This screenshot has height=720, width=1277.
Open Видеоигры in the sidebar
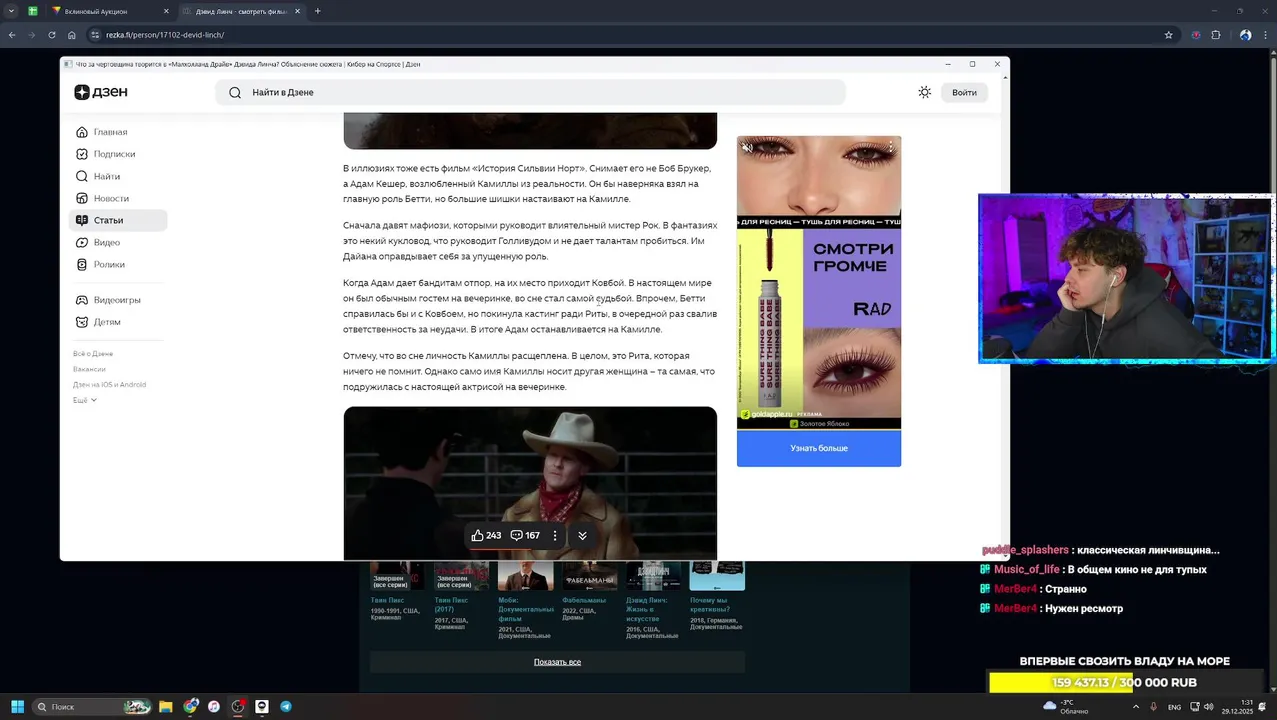(118, 300)
